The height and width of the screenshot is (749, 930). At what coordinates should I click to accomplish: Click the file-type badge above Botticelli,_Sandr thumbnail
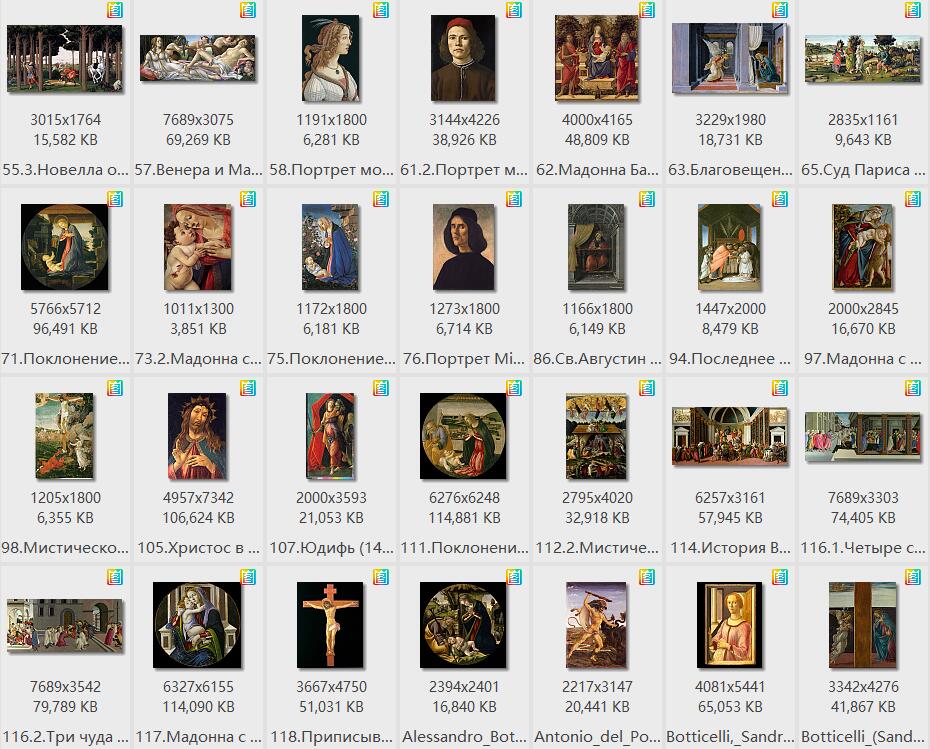[779, 578]
